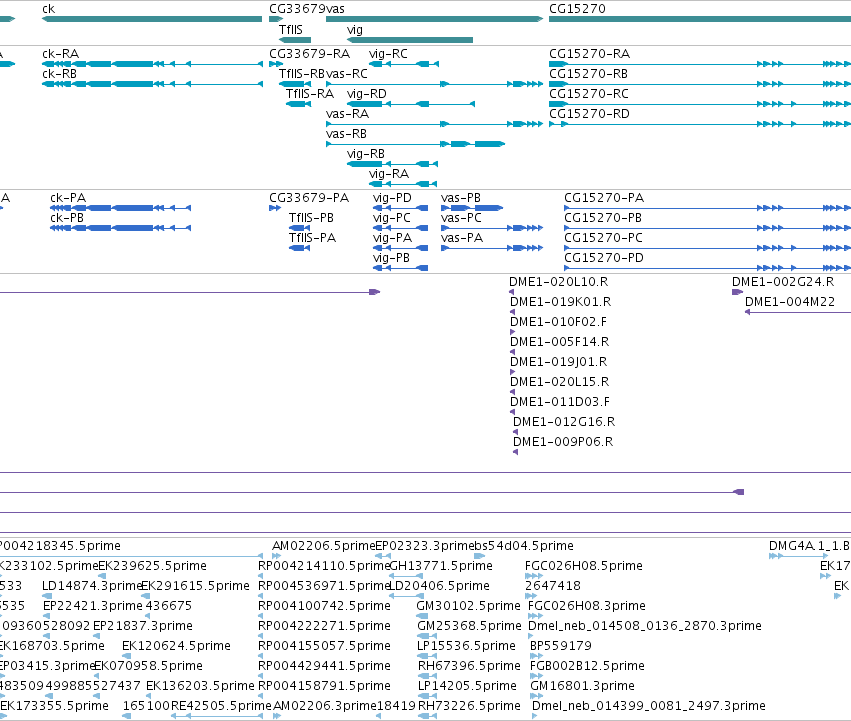This screenshot has width=851, height=721.
Task: Open the ck-PA protein label
Action: [x=68, y=198]
